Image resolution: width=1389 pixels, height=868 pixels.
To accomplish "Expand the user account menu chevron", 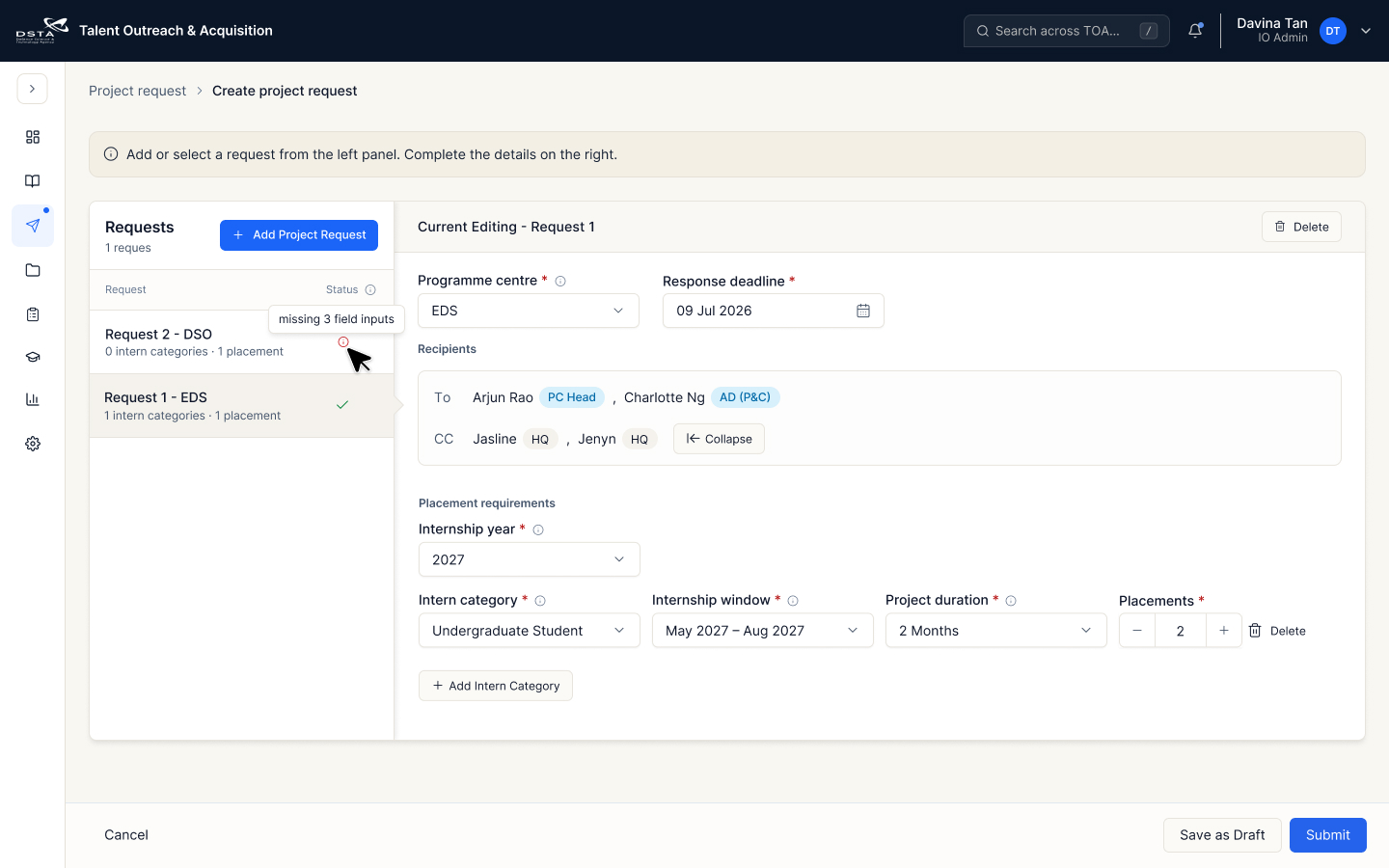I will pos(1366,31).
